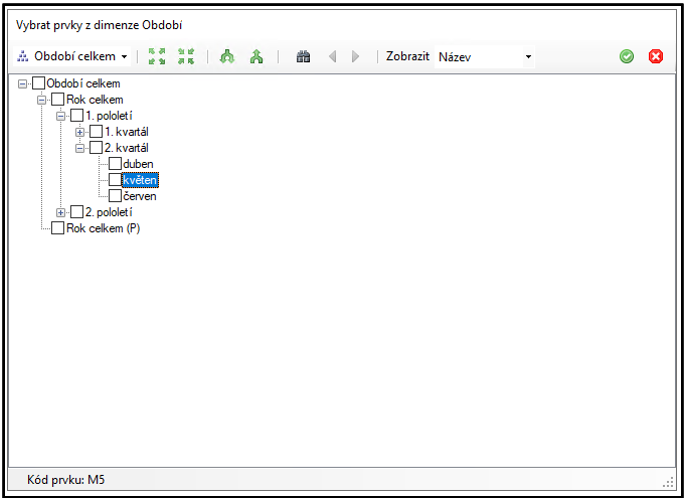Check the Rok celkem checkbox
This screenshot has height=499, width=688.
pos(58,100)
